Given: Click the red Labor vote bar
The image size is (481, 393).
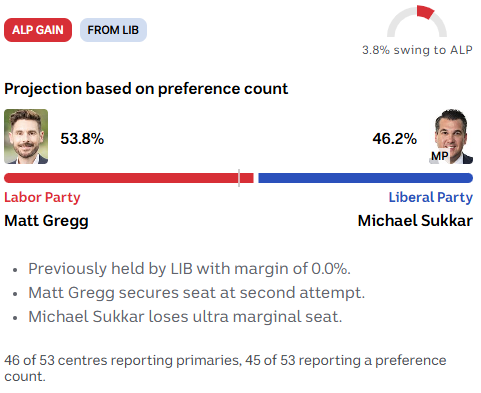Looking at the screenshot, I should point(129,178).
